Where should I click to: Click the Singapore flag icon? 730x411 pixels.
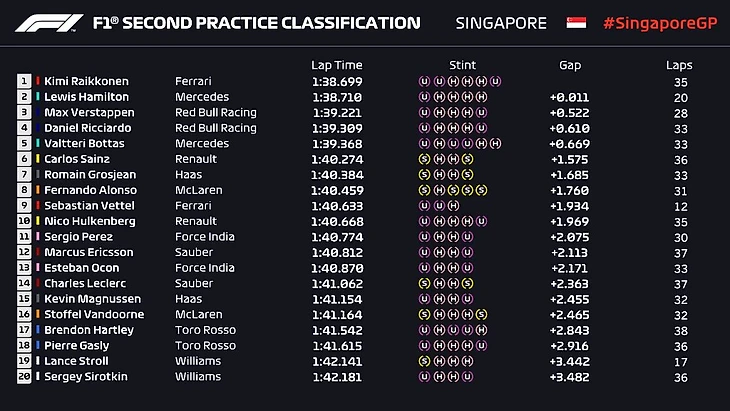pos(576,23)
